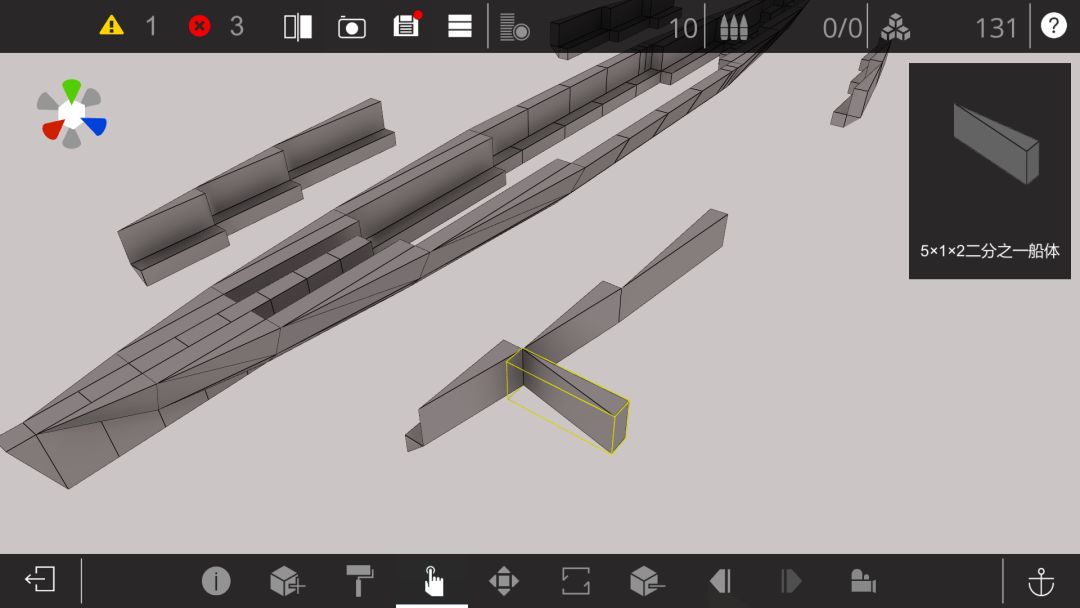The width and height of the screenshot is (1080, 608).
Task: Click the redo right arrow
Action: coord(791,581)
